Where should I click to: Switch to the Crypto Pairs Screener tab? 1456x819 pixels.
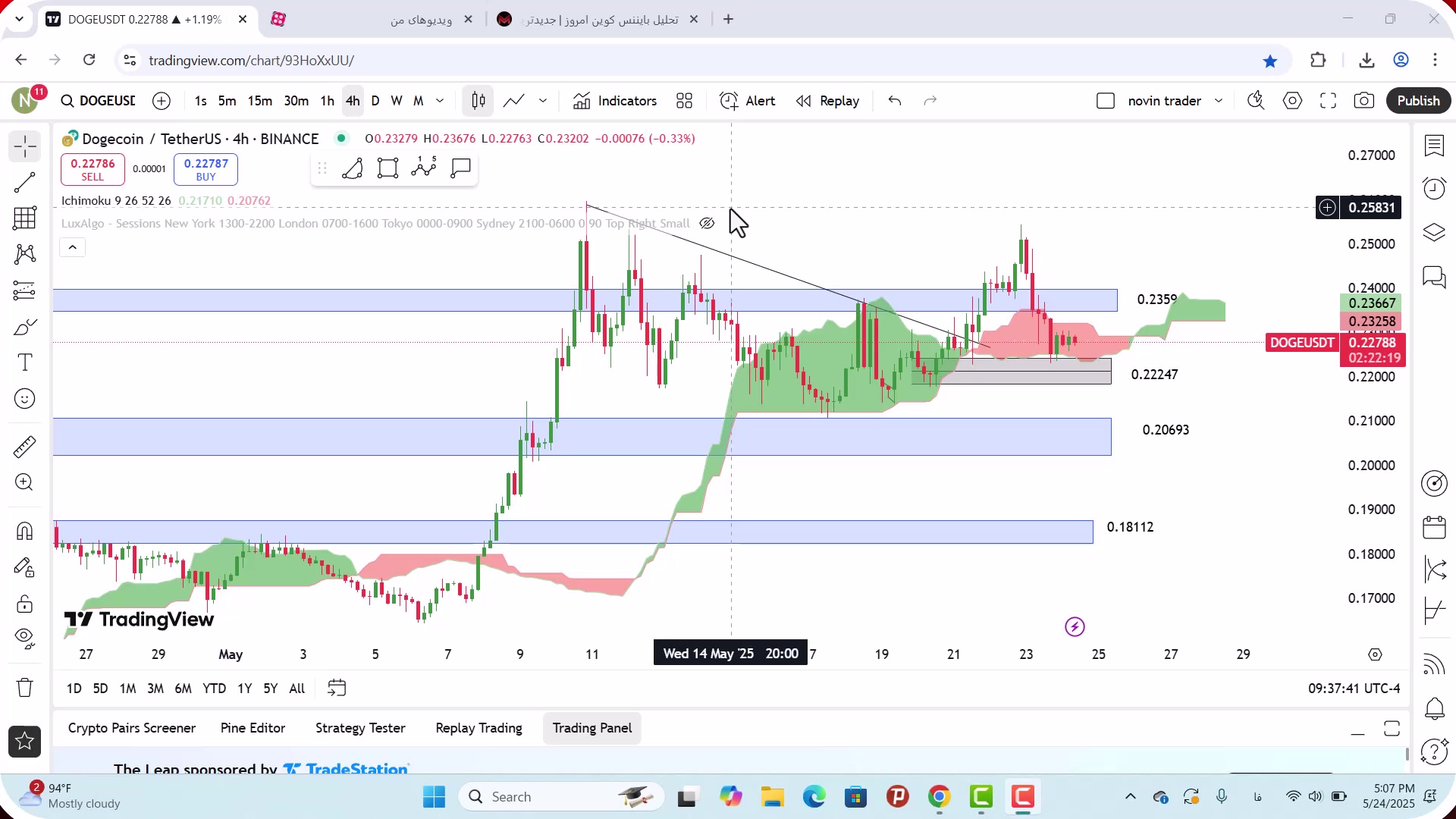(132, 728)
